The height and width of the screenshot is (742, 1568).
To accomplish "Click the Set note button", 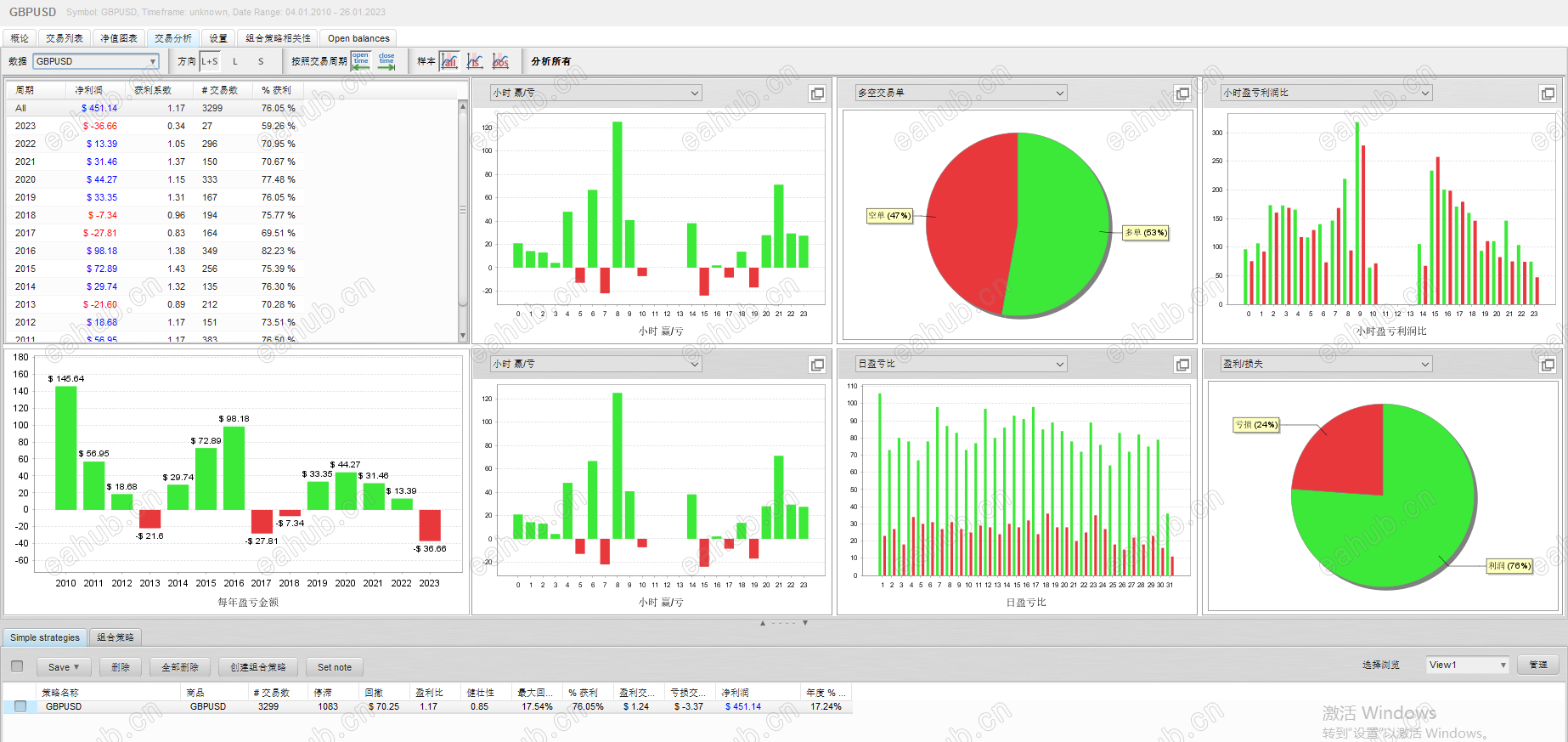I will click(335, 667).
